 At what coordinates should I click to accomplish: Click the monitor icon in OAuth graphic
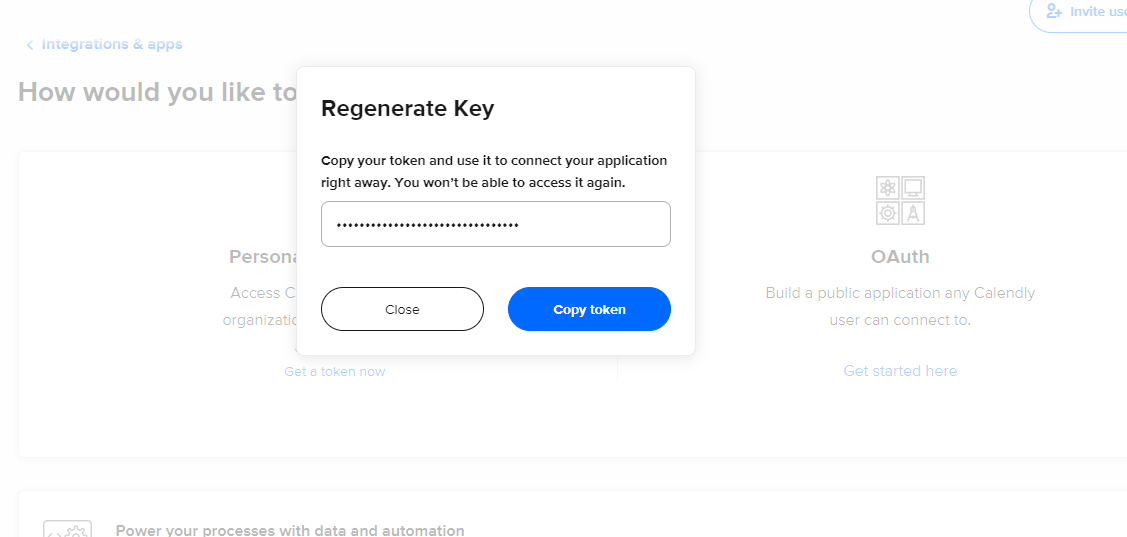pos(913,188)
